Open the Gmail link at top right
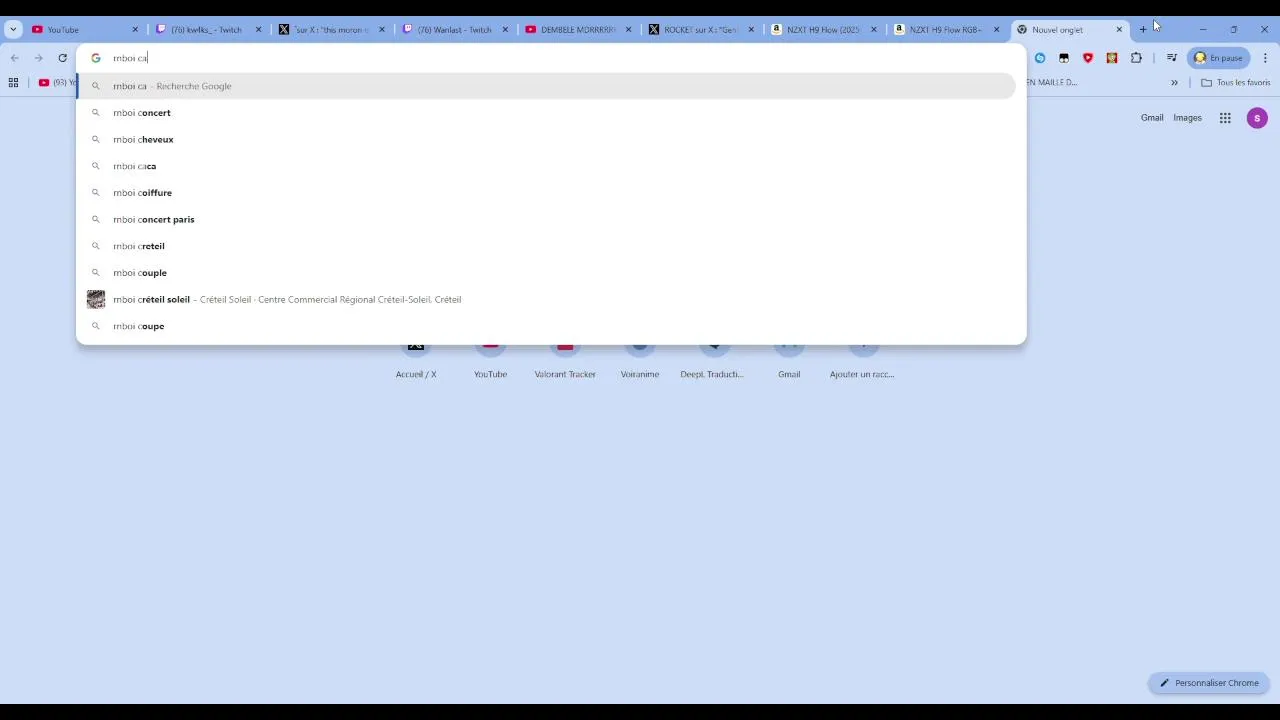This screenshot has width=1280, height=720. 1152,118
